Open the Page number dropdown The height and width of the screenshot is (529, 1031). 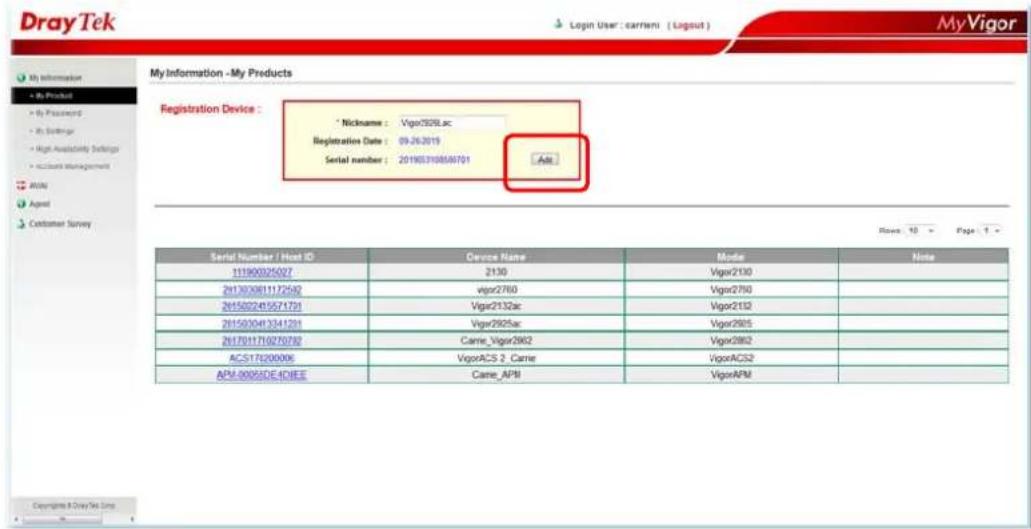coord(992,231)
